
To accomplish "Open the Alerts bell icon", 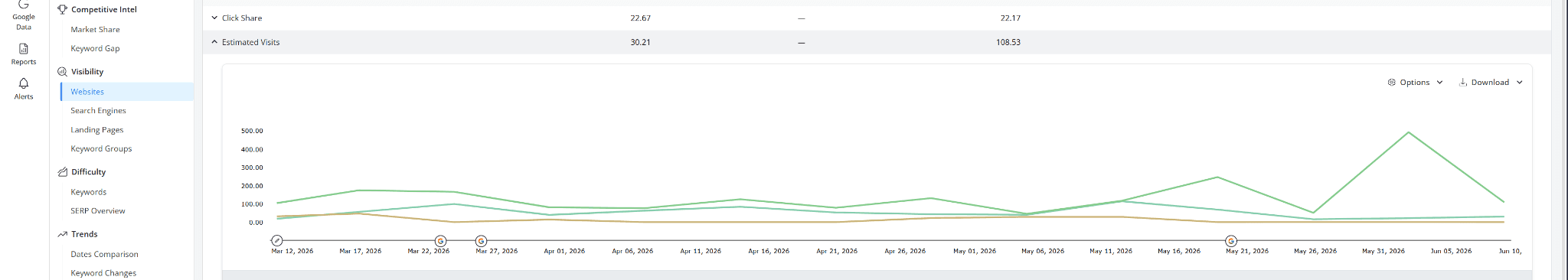I will coord(24,83).
